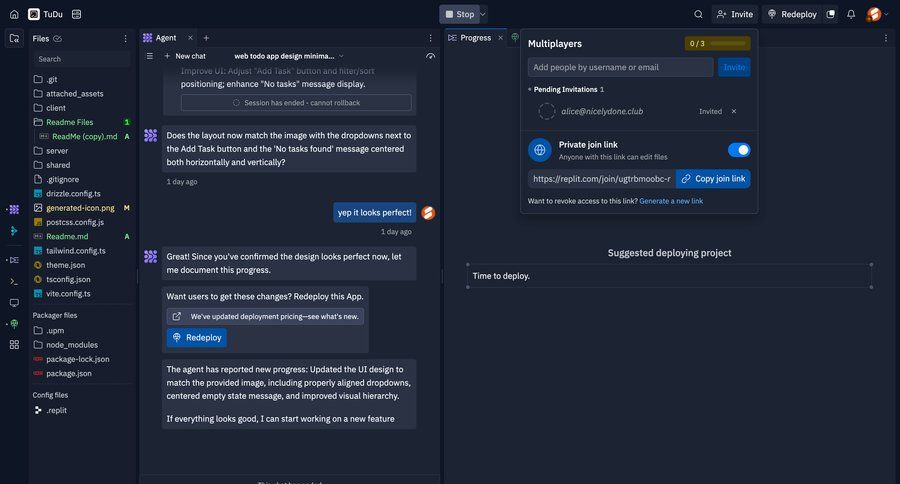Screen dimensions: 900x484
Task: Click the all tools grid icon in sidebar
Action: coord(14,344)
